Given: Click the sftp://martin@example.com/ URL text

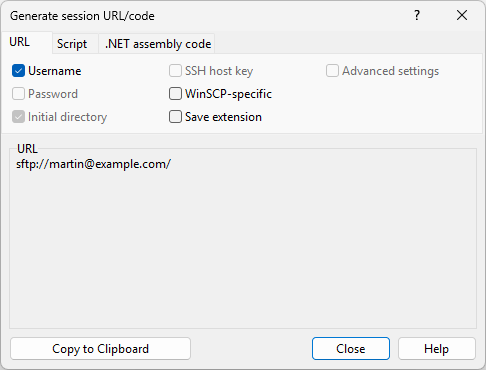Looking at the screenshot, I should pos(93,164).
